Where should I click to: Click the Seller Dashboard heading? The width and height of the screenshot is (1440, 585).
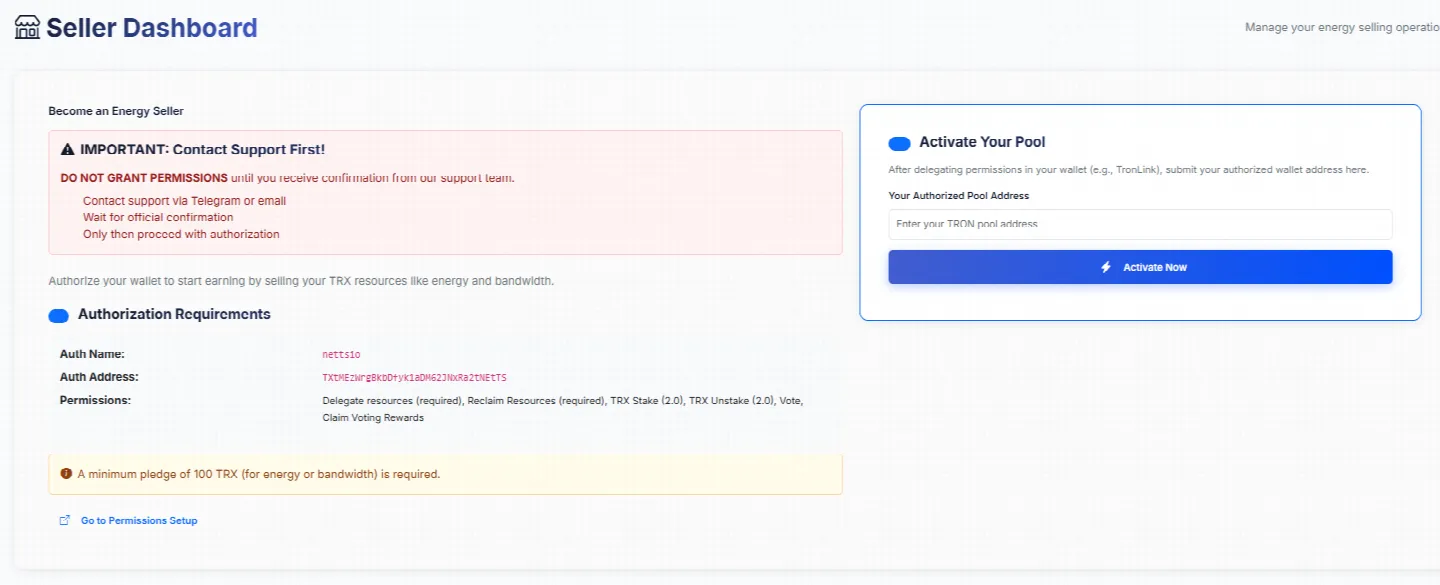[x=152, y=28]
